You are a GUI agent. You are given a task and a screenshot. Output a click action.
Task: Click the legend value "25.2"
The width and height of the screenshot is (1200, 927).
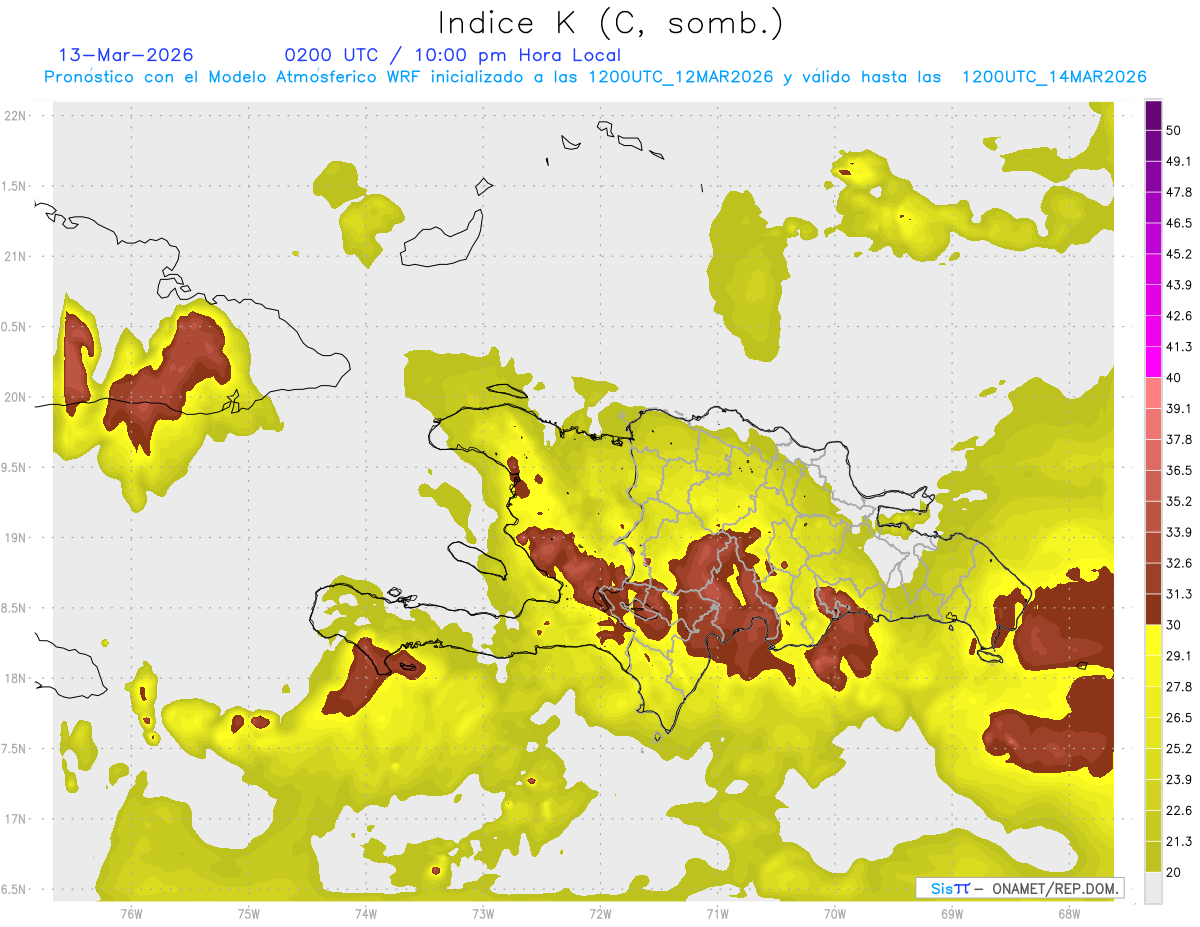pos(1179,749)
